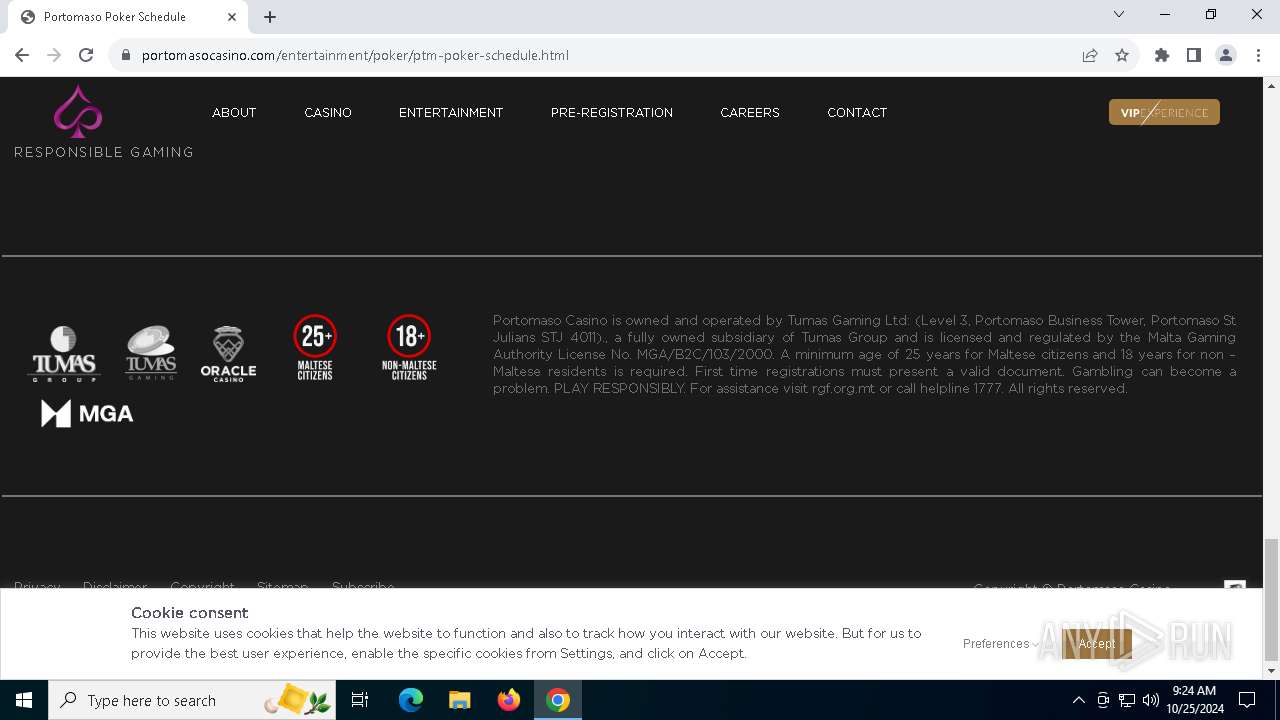Show hidden system tray icons
The image size is (1280, 720).
click(x=1078, y=700)
